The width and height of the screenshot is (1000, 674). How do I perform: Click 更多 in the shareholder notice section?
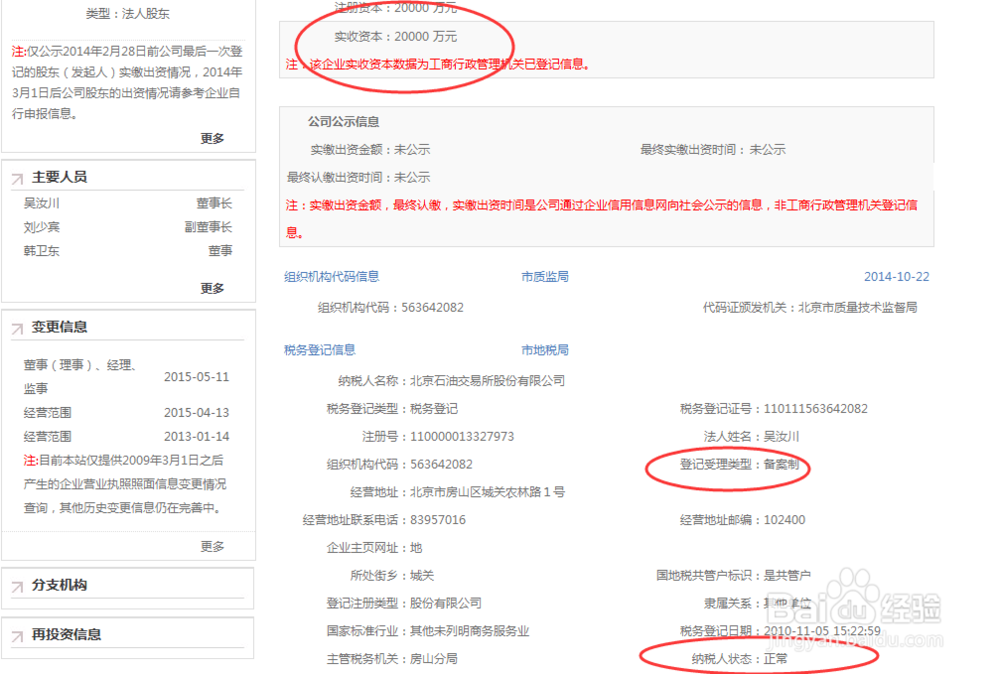click(212, 138)
